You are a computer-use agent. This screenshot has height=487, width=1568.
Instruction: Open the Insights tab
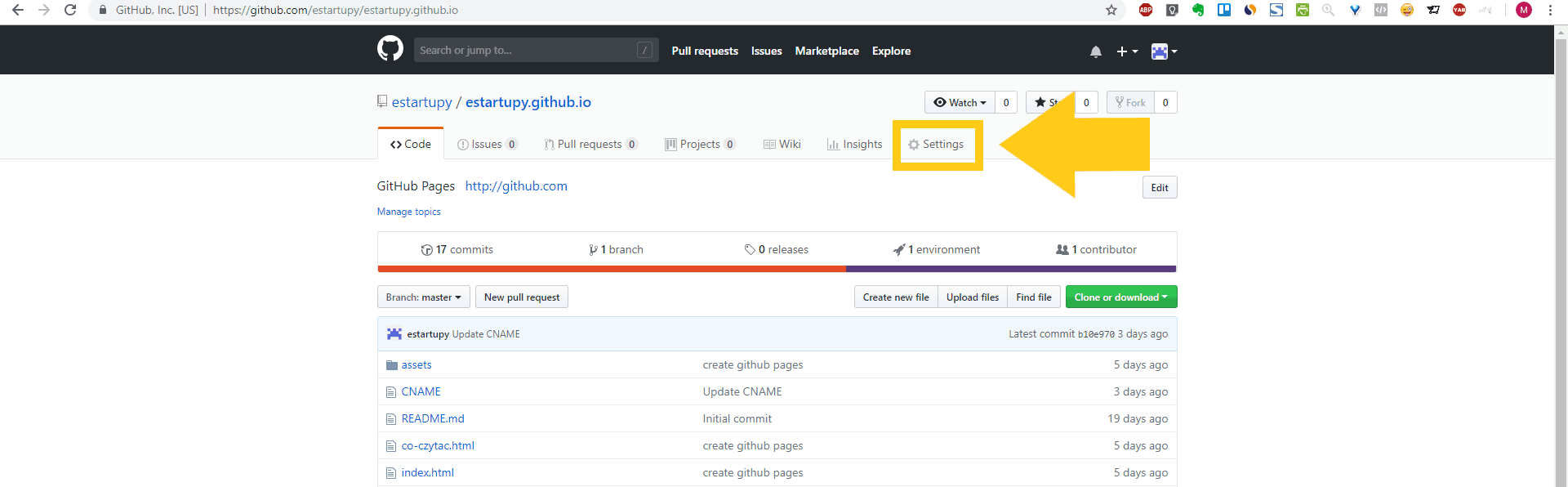click(854, 144)
